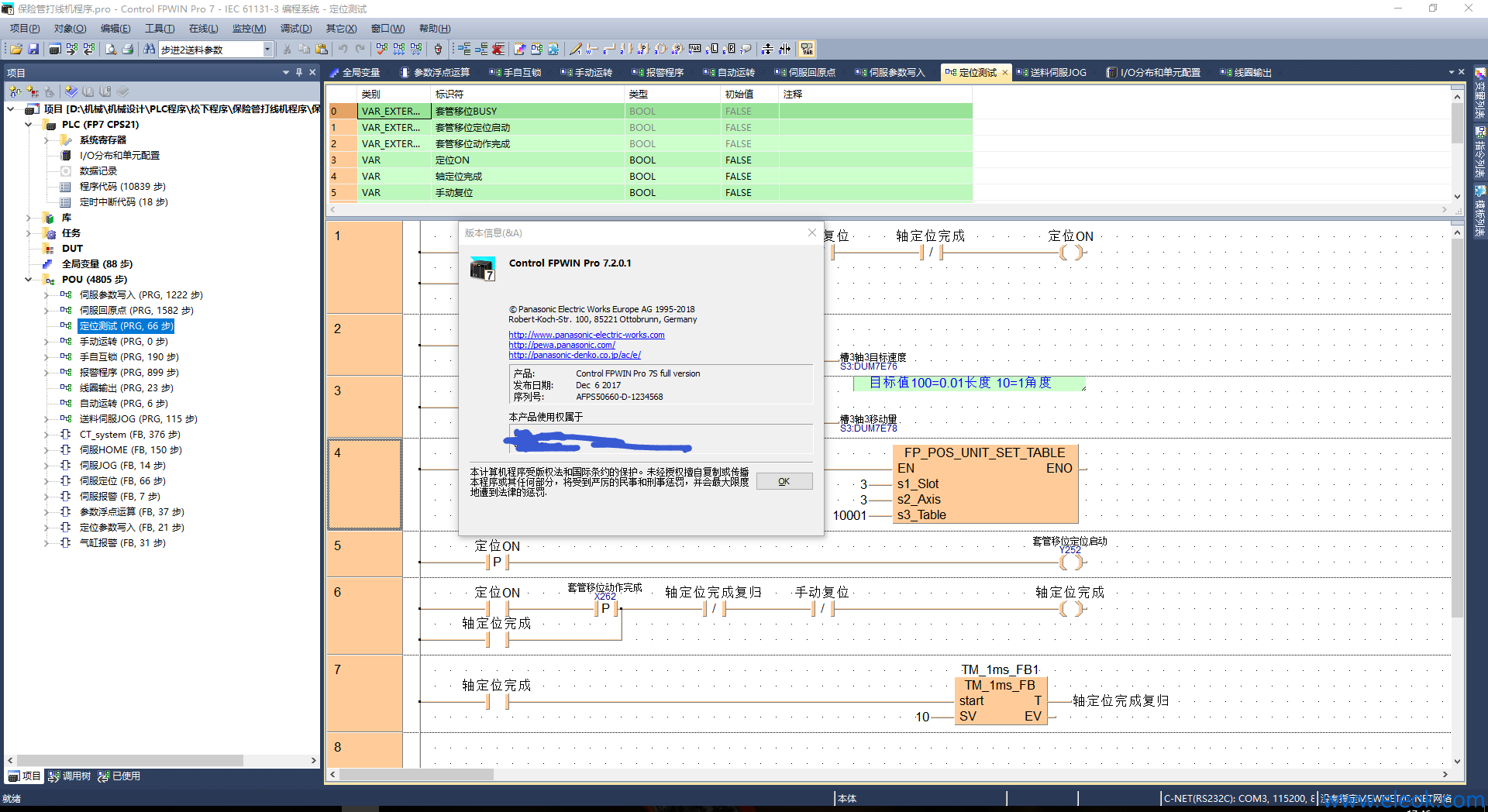The height and width of the screenshot is (812, 1488).
Task: Select 程序代码 (10839 步) tree item
Action: pyautogui.click(x=122, y=187)
